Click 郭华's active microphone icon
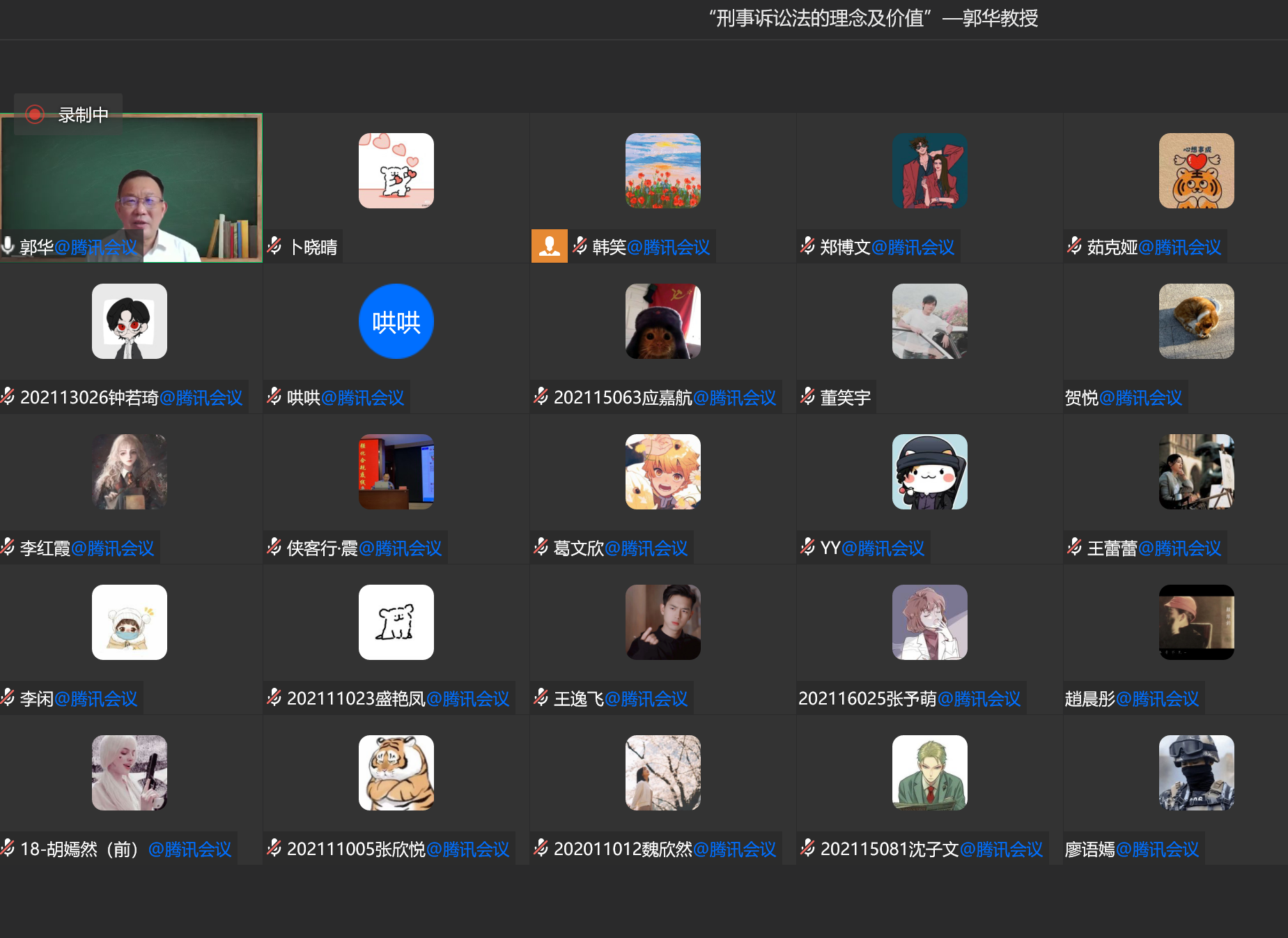 [8, 246]
